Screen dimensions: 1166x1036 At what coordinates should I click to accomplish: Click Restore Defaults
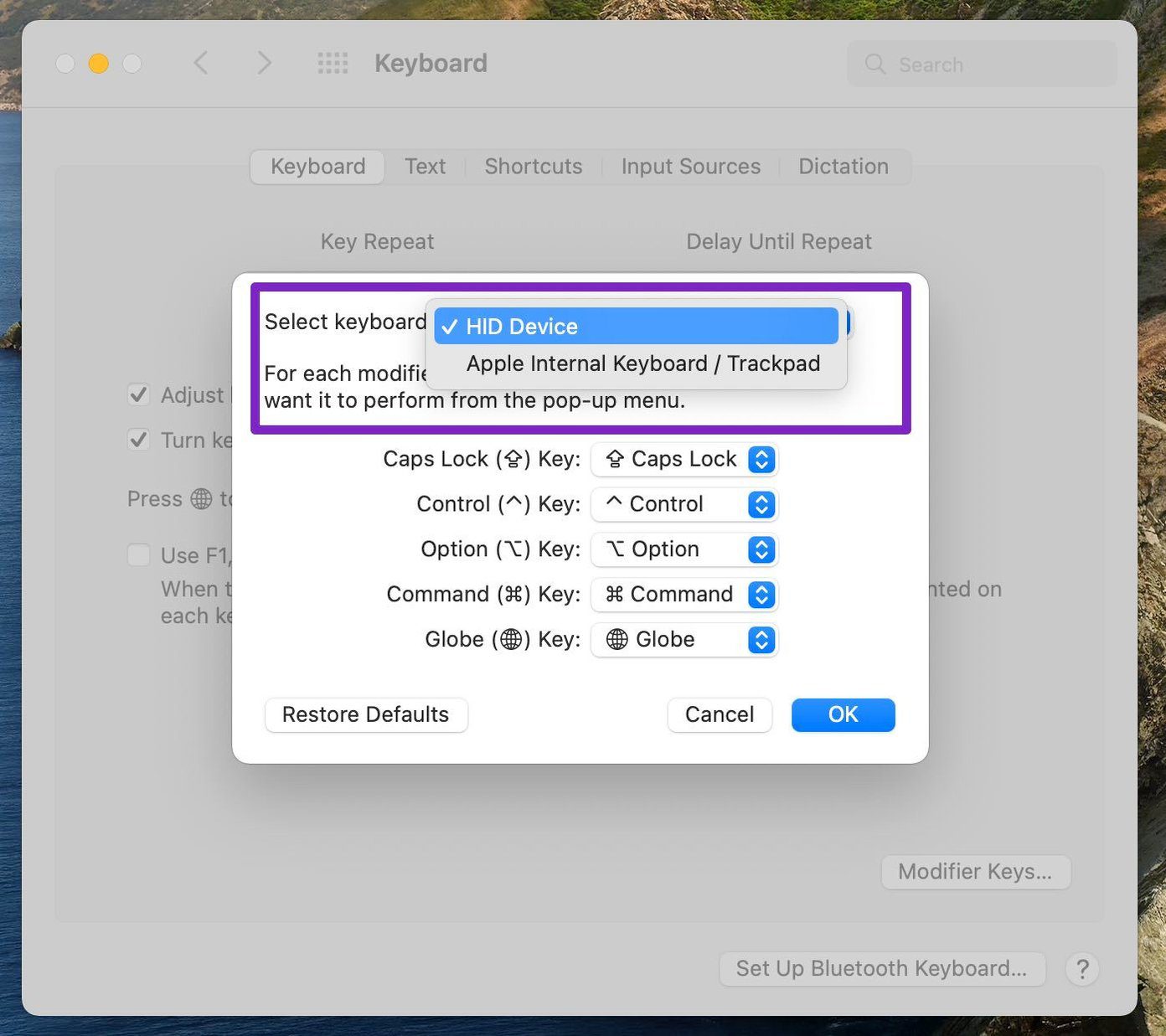[x=366, y=714]
